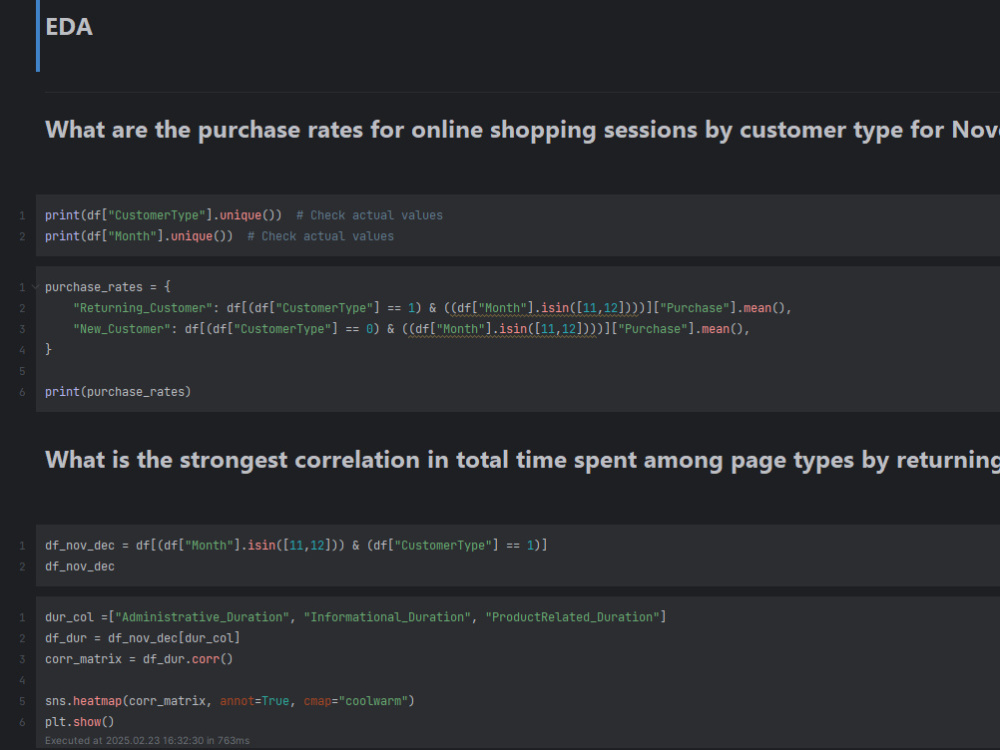1000x750 pixels.
Task: Collapse the purchase_rates dictionary fold arrow
Action: pos(36,287)
